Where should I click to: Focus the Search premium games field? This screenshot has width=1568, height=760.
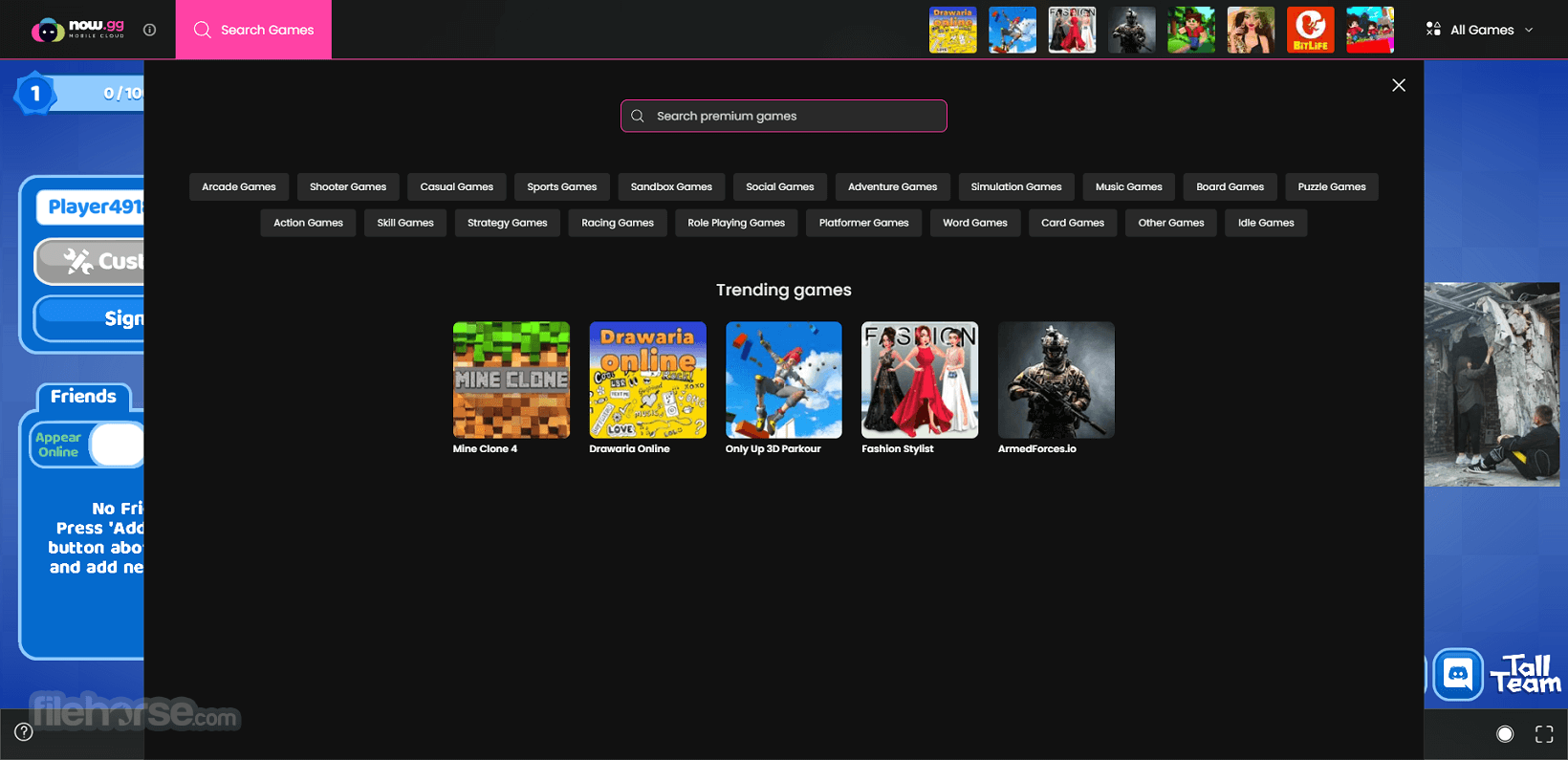tap(784, 116)
